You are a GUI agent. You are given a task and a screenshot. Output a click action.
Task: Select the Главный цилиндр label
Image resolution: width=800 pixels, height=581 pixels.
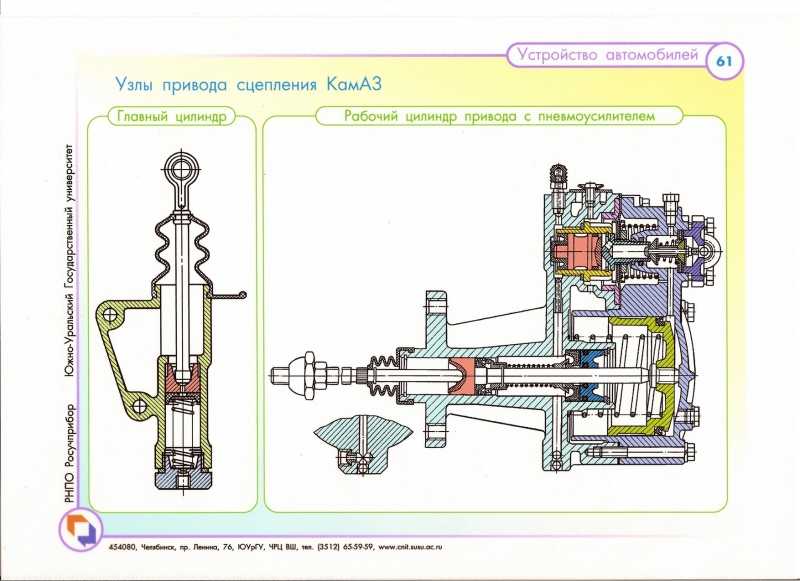pyautogui.click(x=171, y=116)
